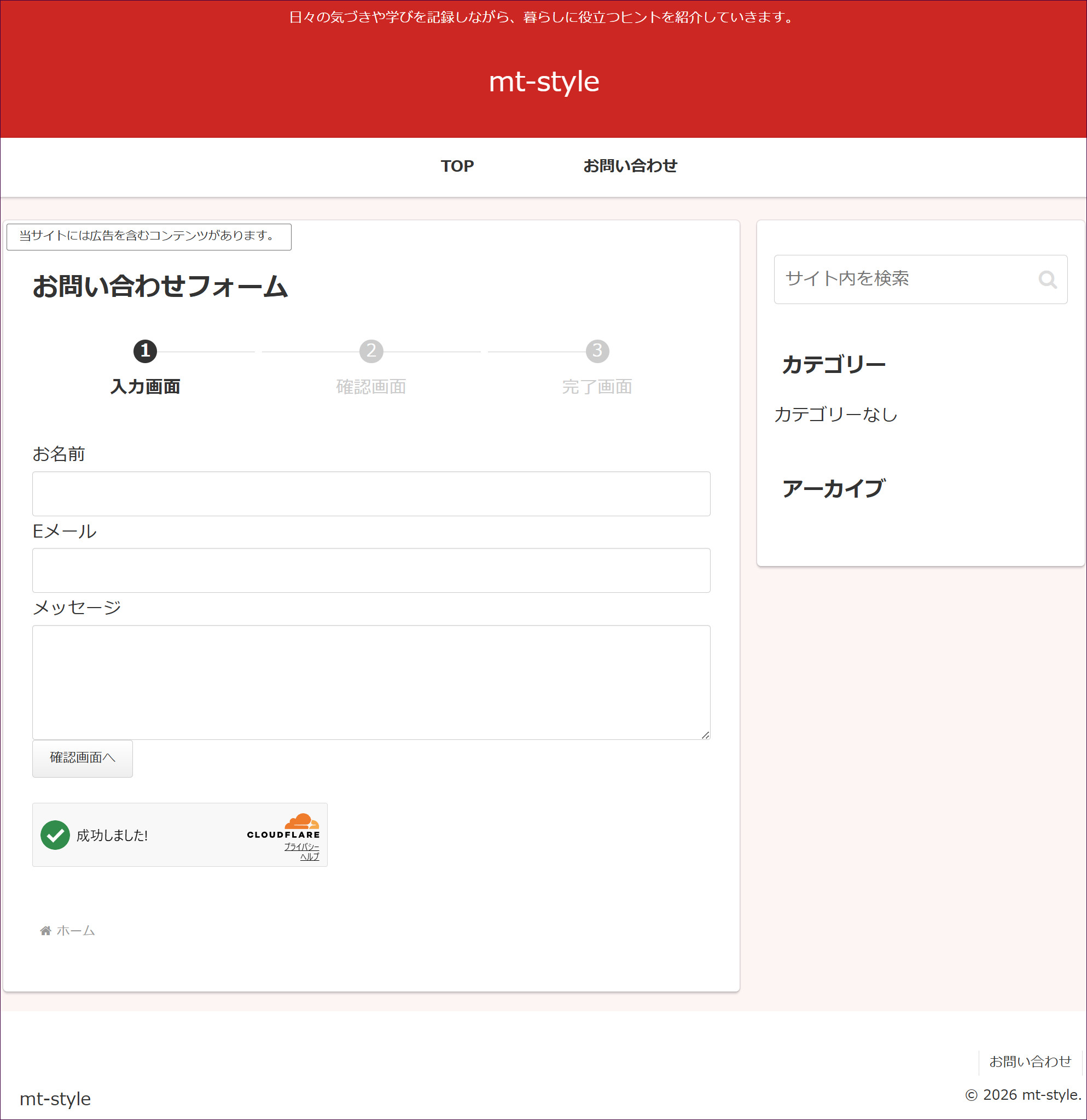The height and width of the screenshot is (1120, 1087).
Task: Click the 入力画面 step label
Action: tap(145, 387)
